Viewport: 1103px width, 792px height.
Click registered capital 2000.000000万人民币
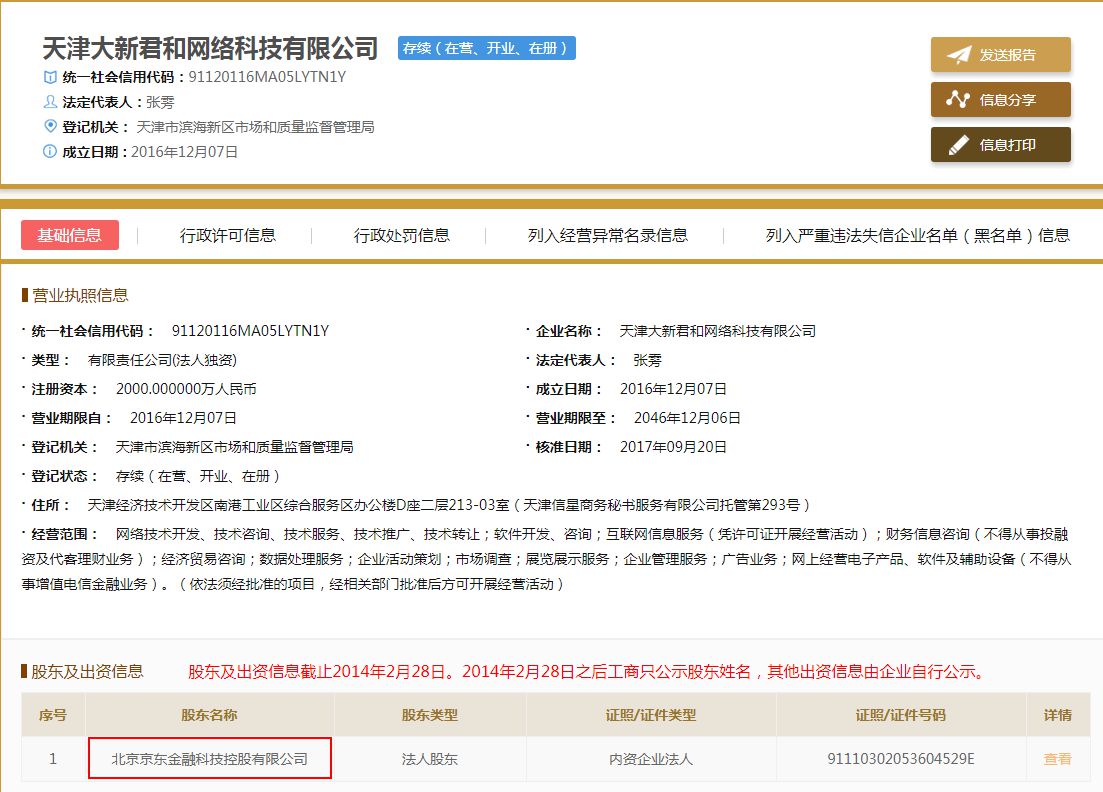[x=186, y=389]
